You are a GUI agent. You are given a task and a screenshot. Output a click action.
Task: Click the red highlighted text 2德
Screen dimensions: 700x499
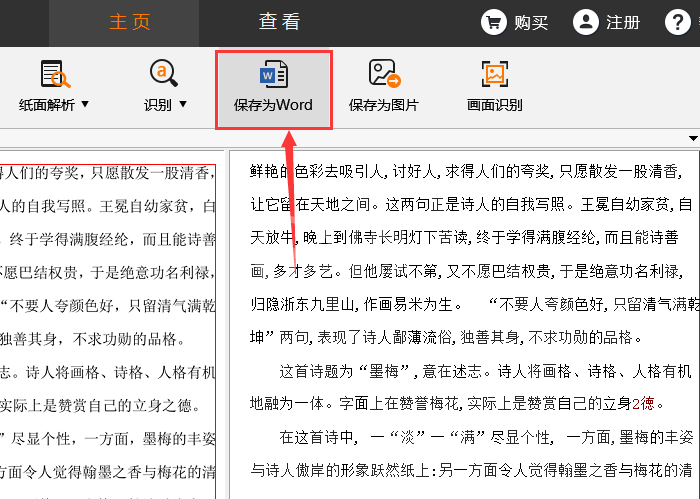point(643,403)
